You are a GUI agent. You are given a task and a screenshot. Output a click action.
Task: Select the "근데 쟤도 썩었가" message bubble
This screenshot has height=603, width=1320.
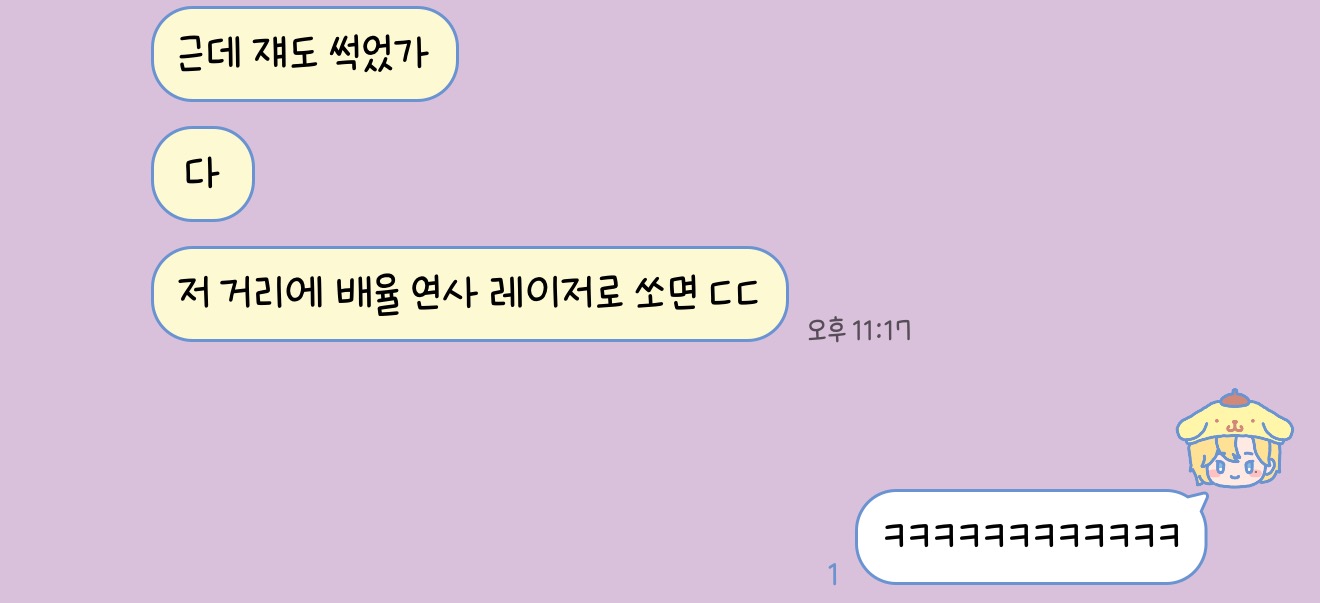(304, 54)
